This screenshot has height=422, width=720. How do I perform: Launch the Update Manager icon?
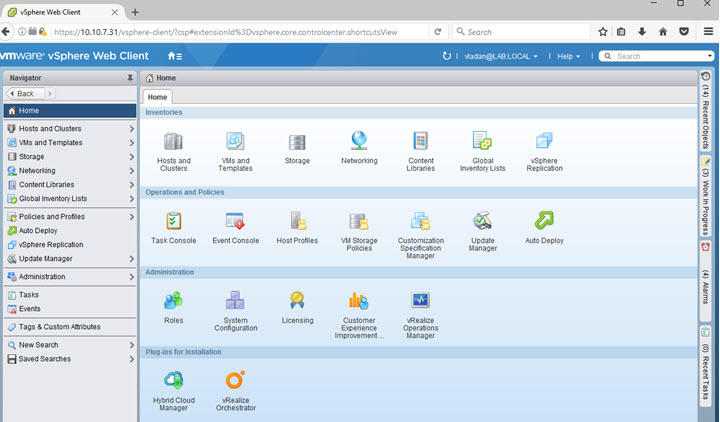pyautogui.click(x=482, y=221)
